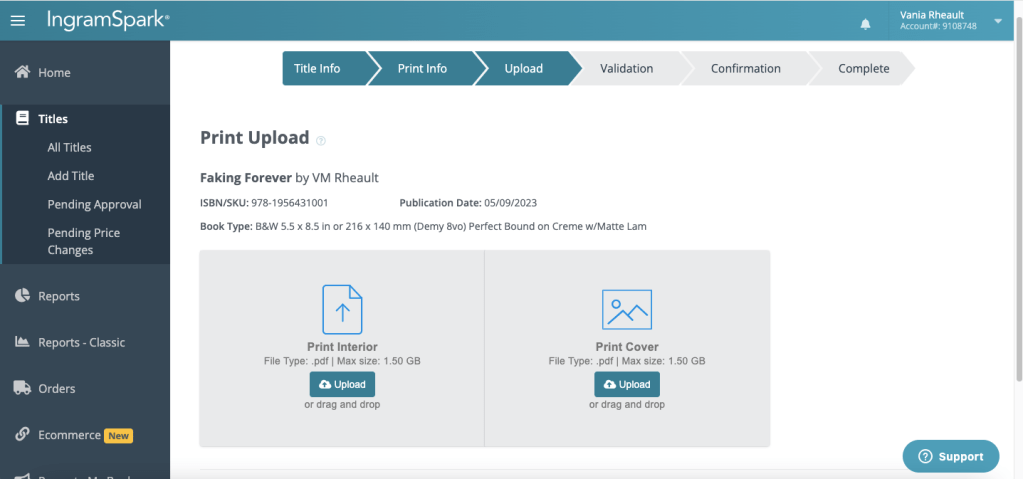Click the notification bell icon
1023x479 pixels.
tap(865, 24)
